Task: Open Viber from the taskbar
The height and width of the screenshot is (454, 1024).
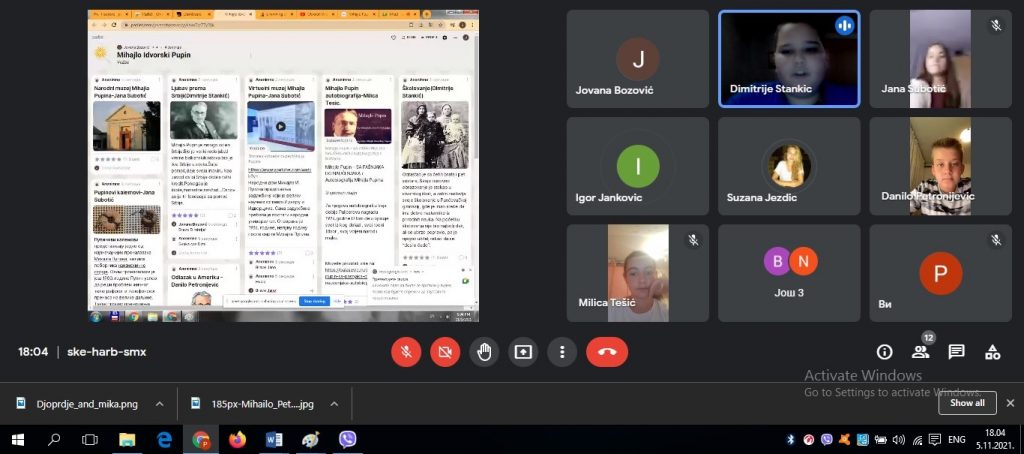Action: tap(348, 439)
